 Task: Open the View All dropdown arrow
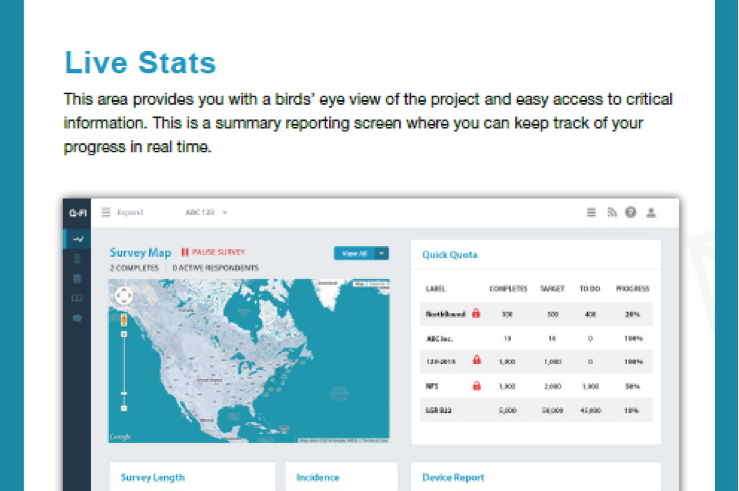pos(382,254)
